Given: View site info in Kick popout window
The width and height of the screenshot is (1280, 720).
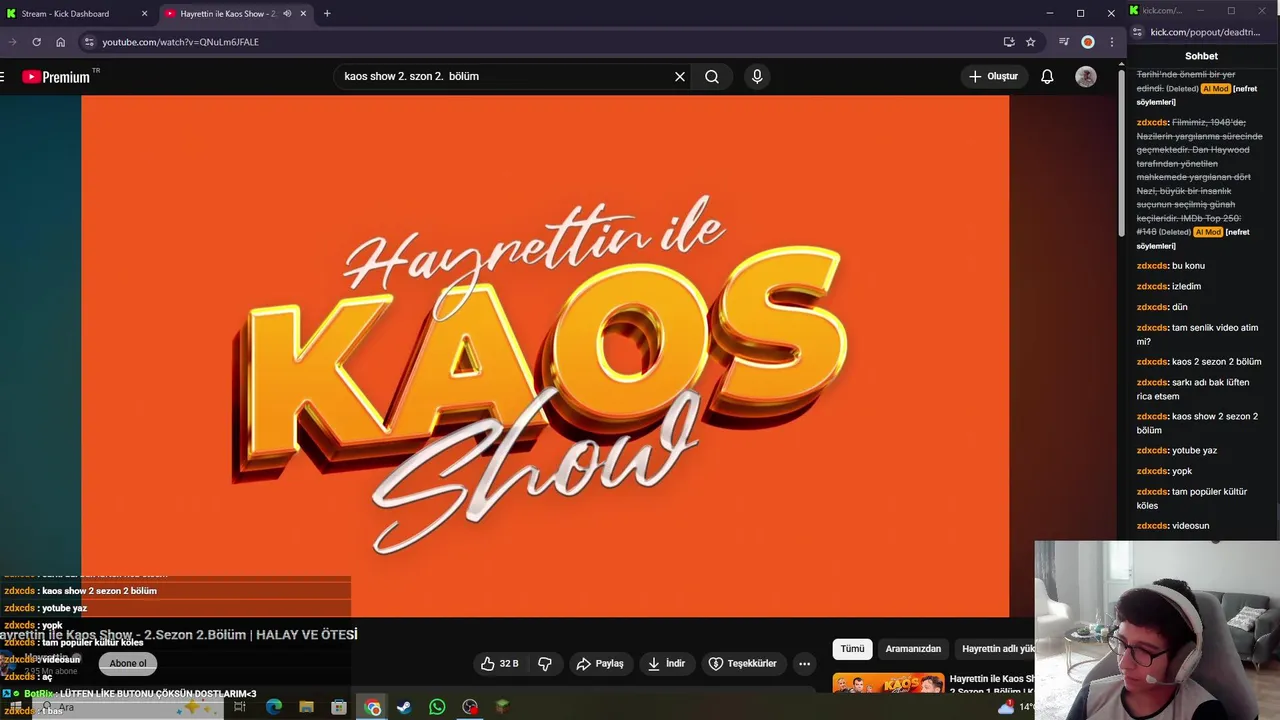Looking at the screenshot, I should (x=1139, y=32).
